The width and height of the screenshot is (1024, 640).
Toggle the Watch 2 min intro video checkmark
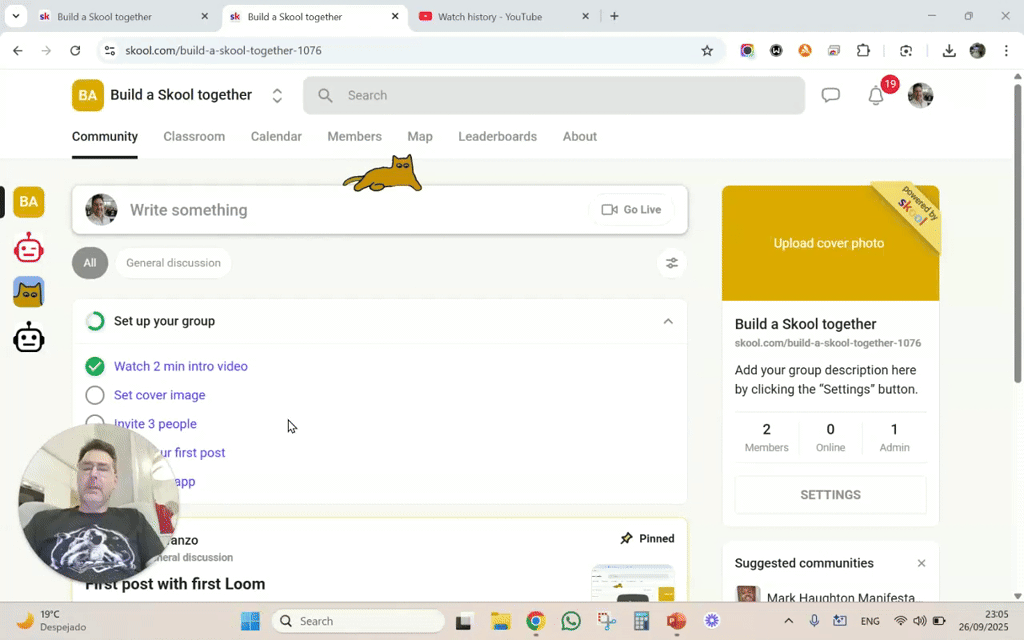click(x=95, y=366)
